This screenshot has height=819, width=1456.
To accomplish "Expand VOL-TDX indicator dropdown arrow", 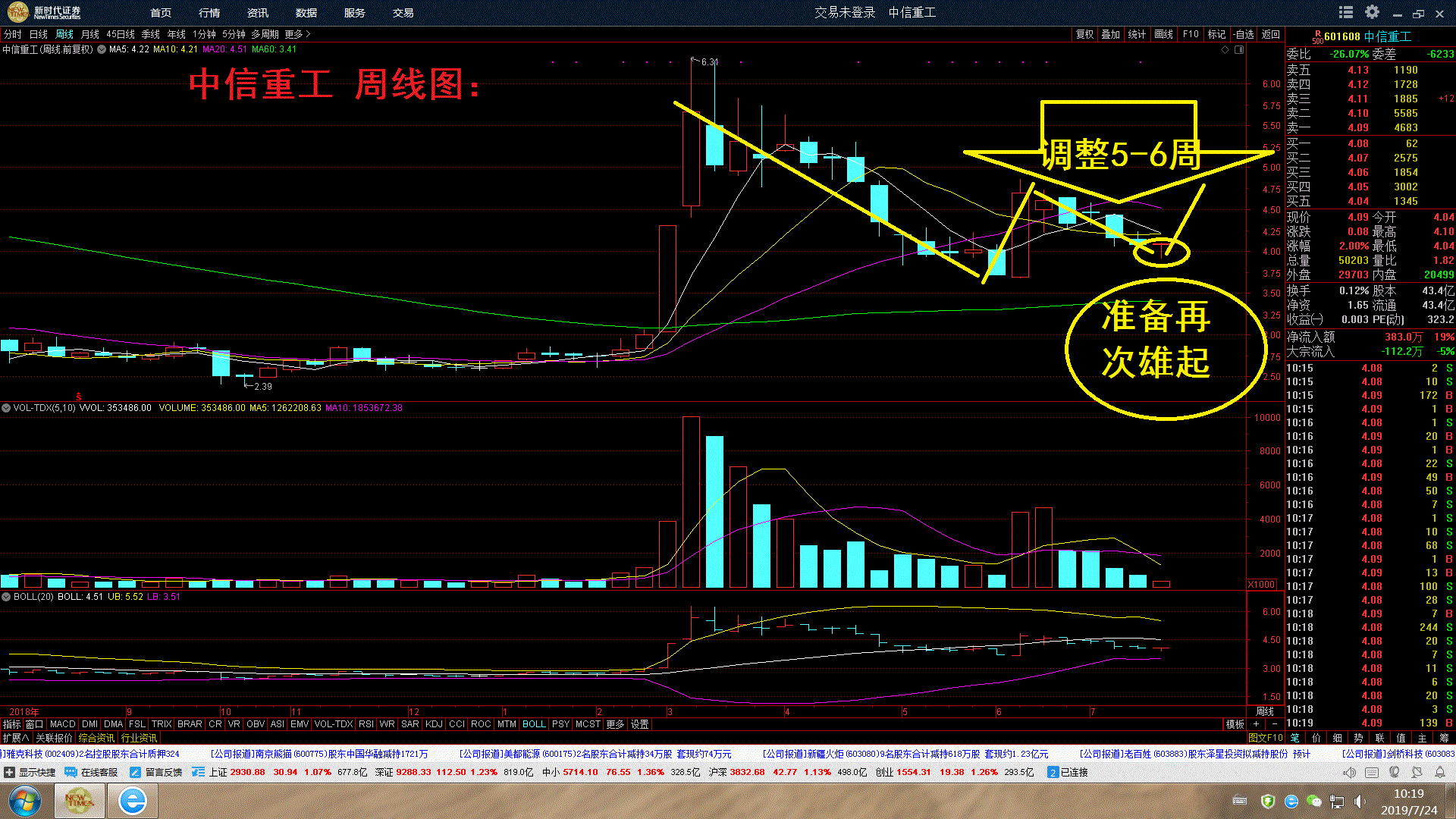I will 6,408.
